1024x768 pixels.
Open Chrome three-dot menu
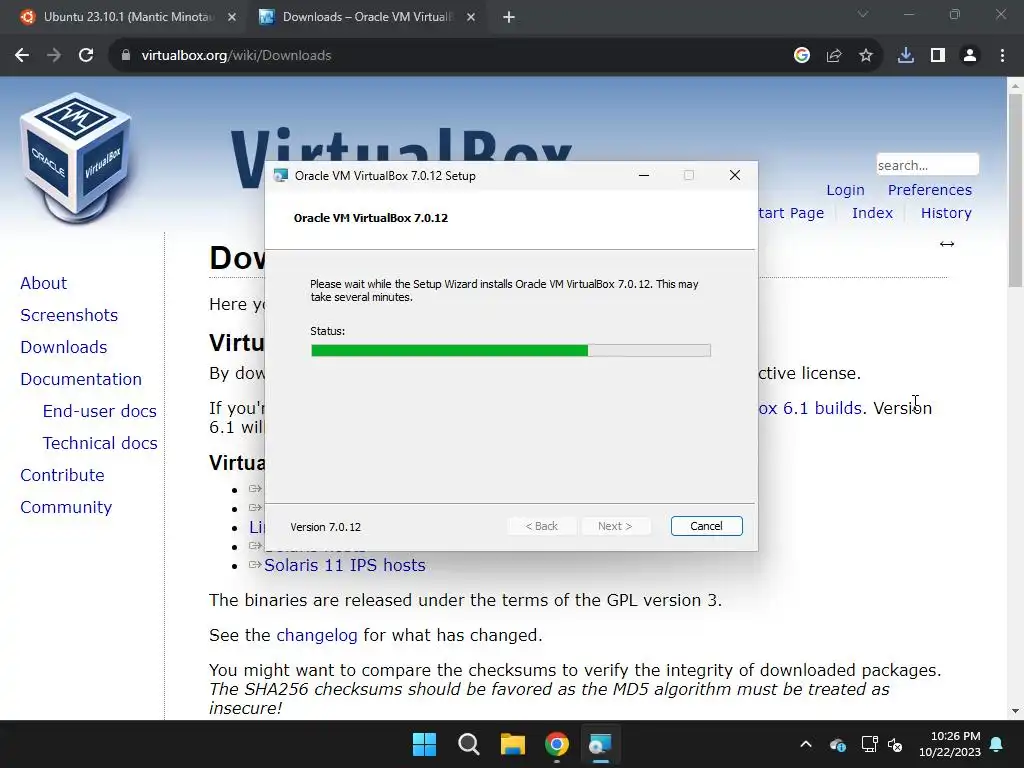click(1002, 56)
